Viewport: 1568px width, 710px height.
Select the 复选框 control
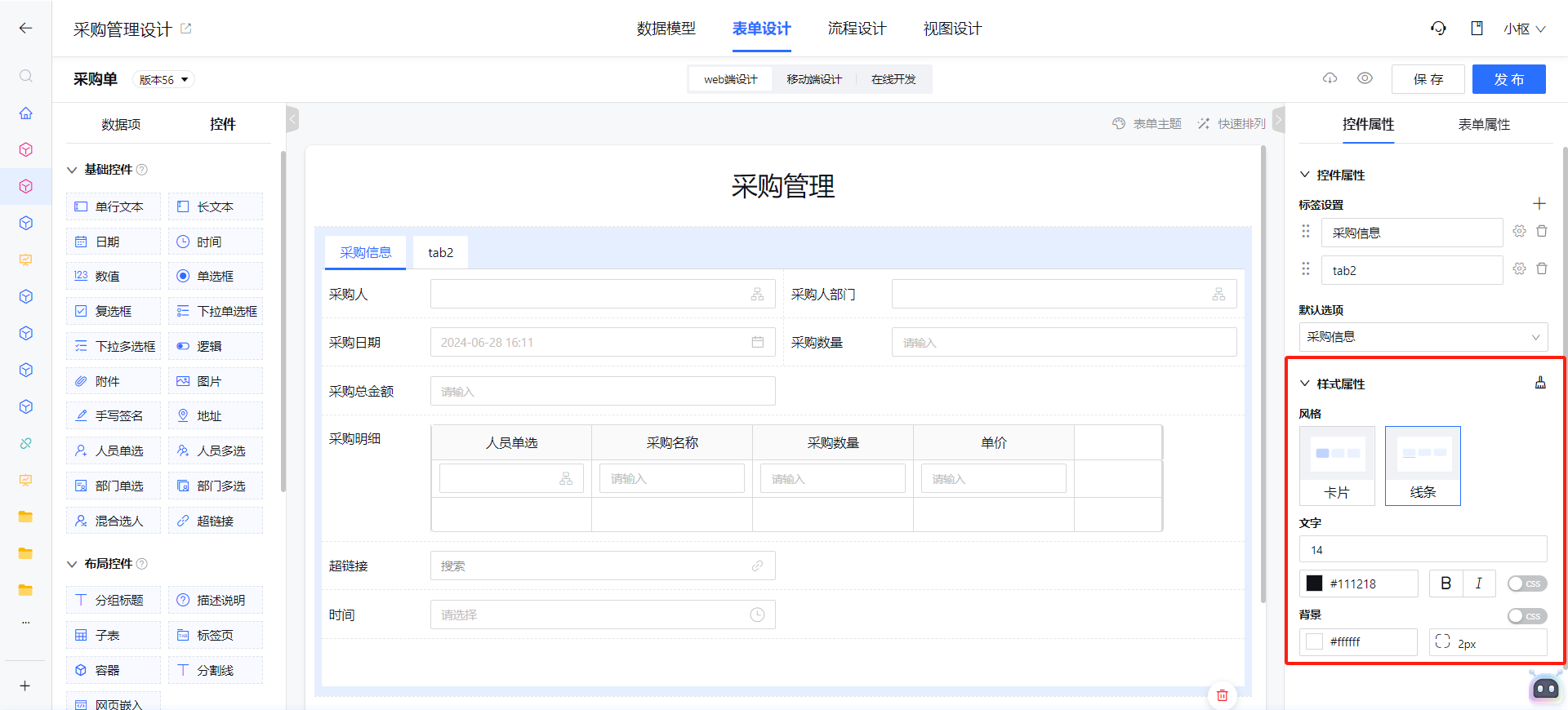[x=114, y=311]
